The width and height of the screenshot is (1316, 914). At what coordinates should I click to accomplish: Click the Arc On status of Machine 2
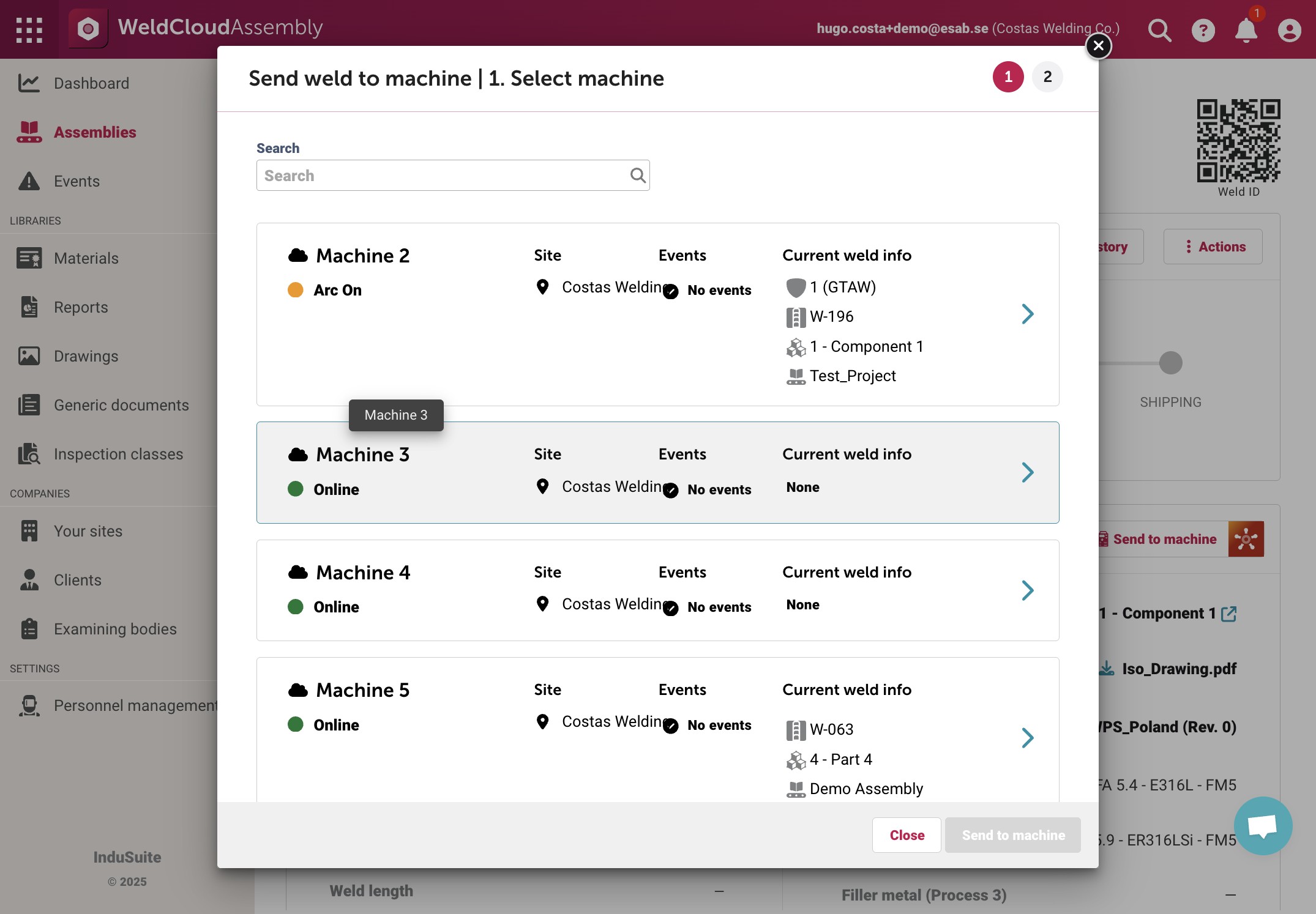point(337,290)
